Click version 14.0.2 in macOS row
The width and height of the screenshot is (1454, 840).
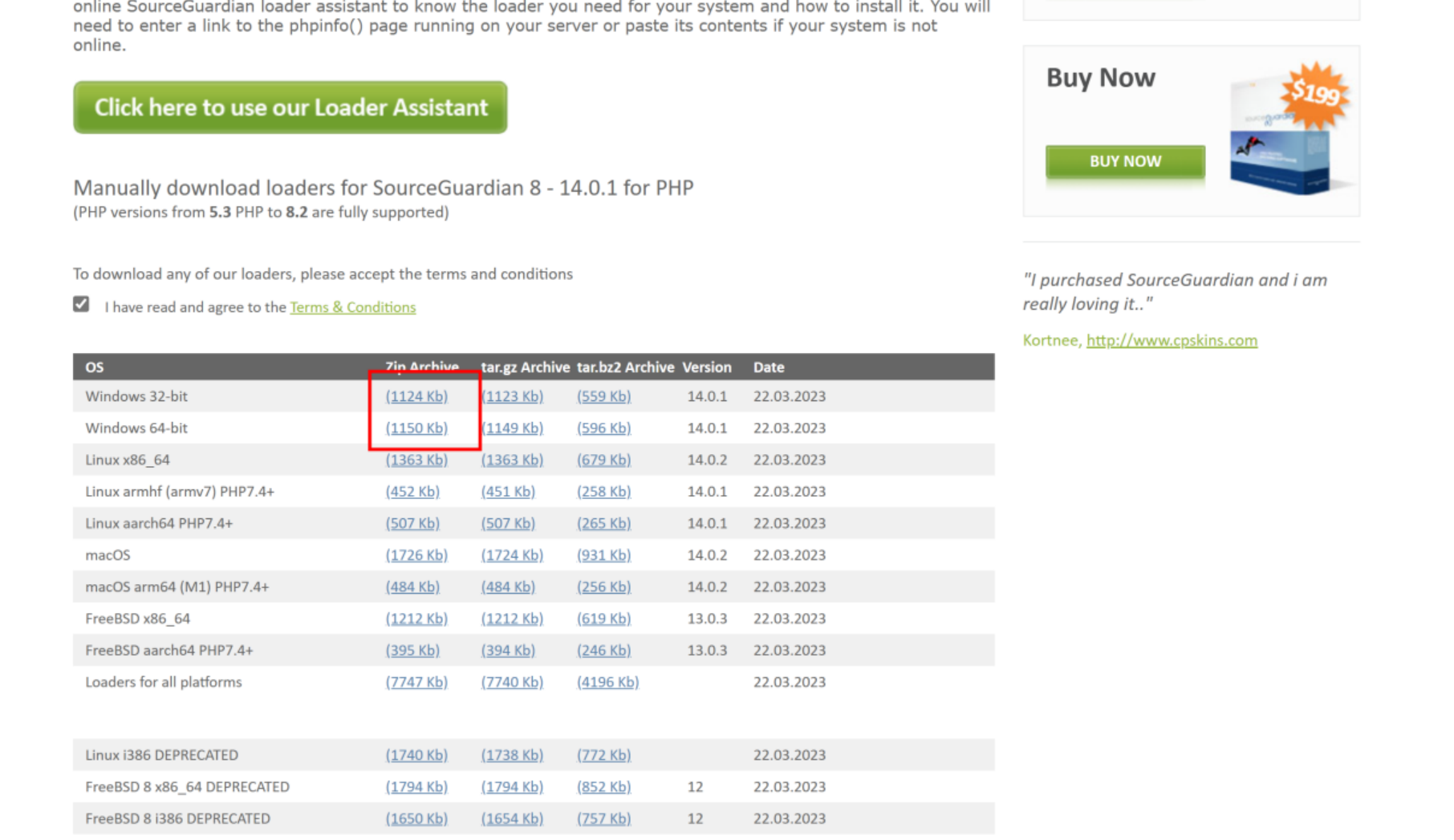pos(707,555)
